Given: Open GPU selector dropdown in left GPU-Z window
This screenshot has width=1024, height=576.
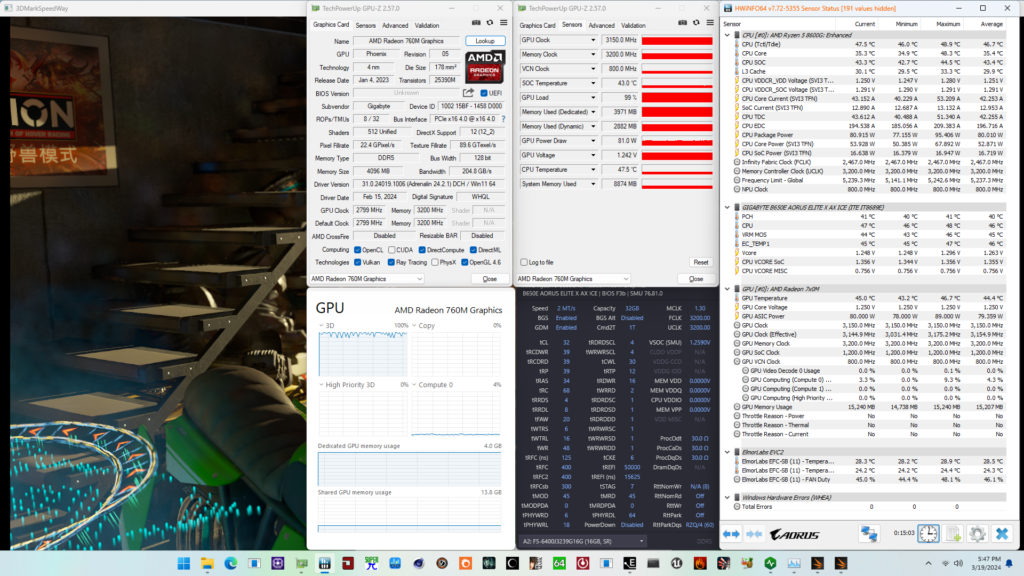Looking at the screenshot, I should (x=366, y=279).
